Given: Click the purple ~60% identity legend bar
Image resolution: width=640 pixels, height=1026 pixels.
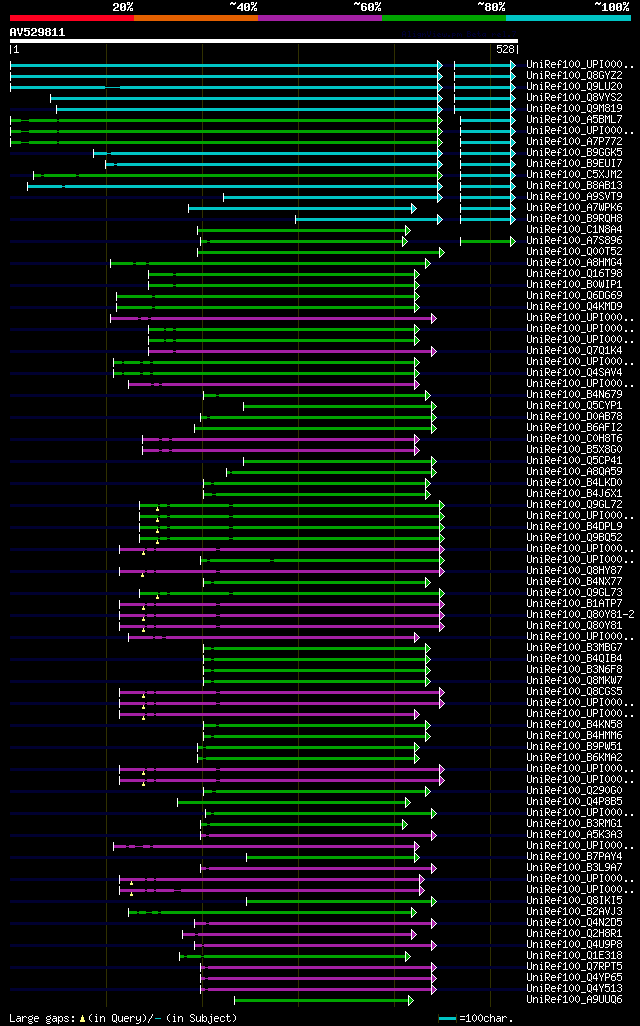Looking at the screenshot, I should tap(320, 18).
